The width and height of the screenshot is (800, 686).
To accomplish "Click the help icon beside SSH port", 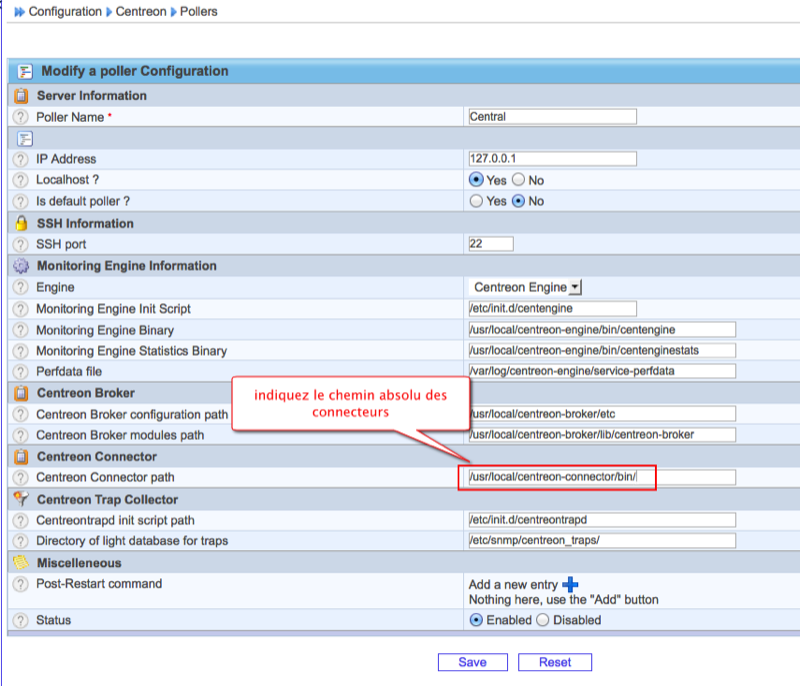I will click(x=21, y=244).
